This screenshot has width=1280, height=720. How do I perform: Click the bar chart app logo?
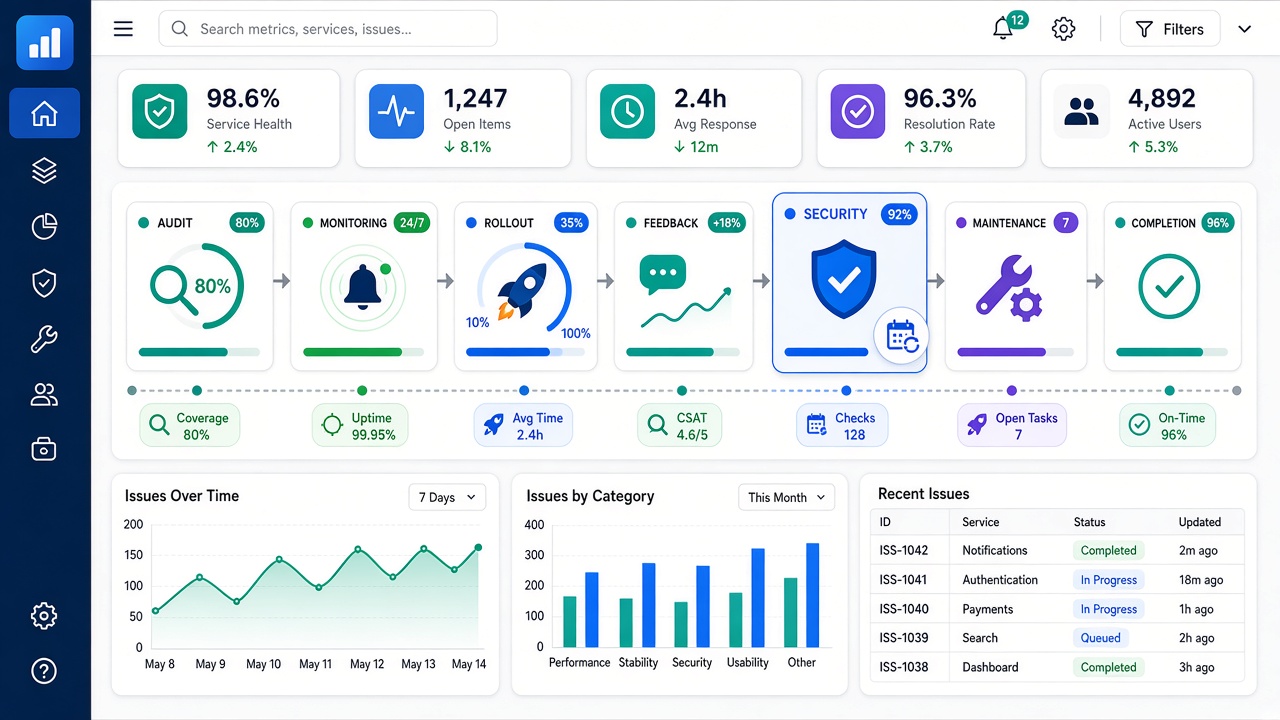45,42
